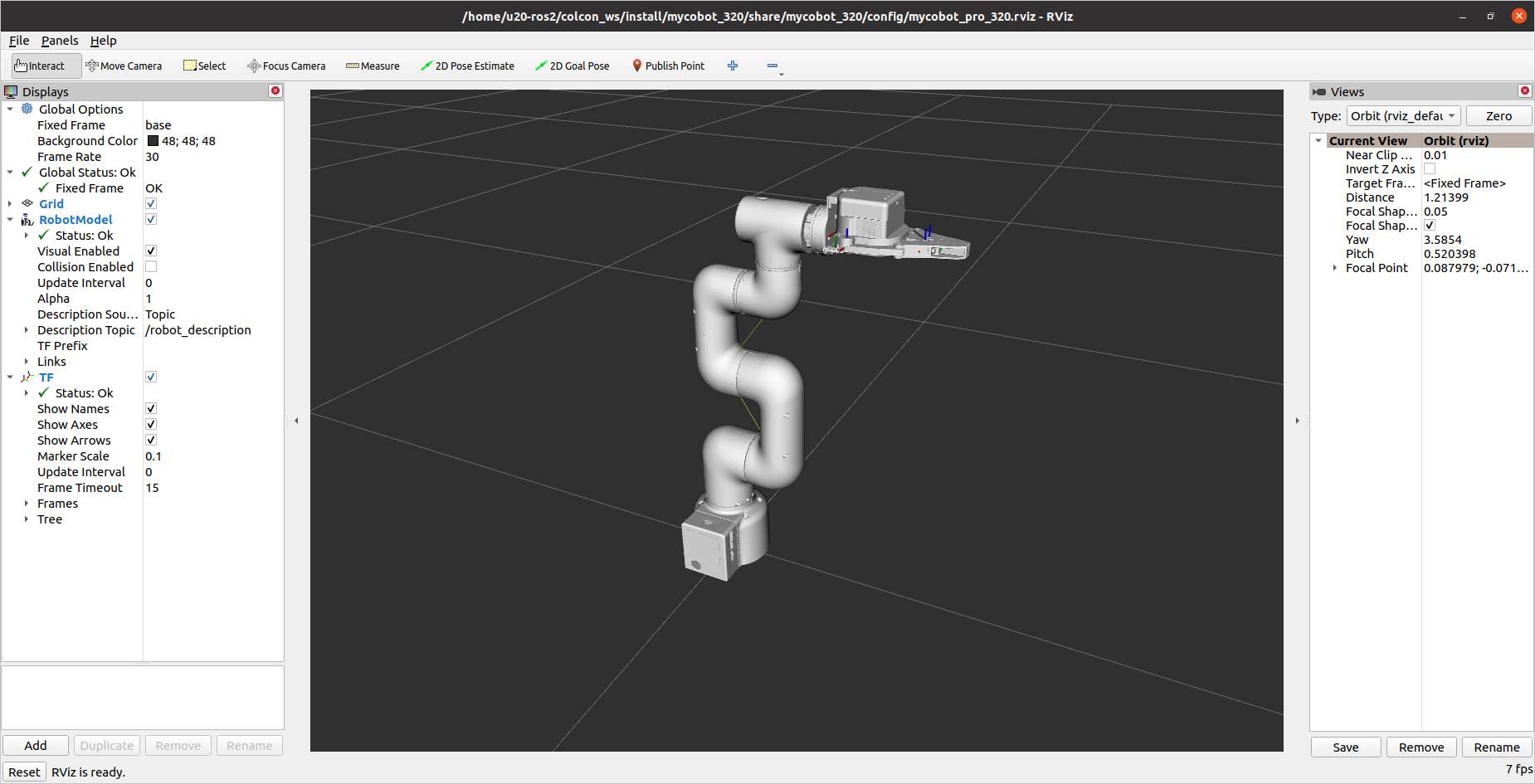The width and height of the screenshot is (1535, 784).
Task: Open the File menu
Action: tap(19, 41)
